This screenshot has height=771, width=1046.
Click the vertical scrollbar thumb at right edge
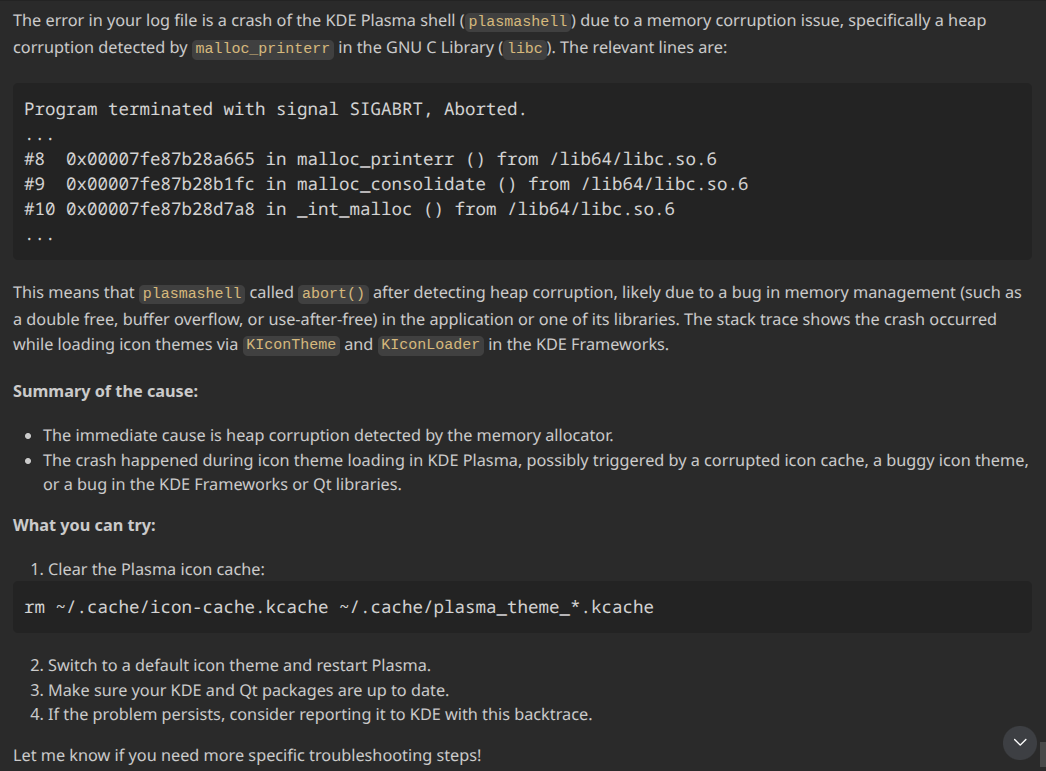(1043, 756)
